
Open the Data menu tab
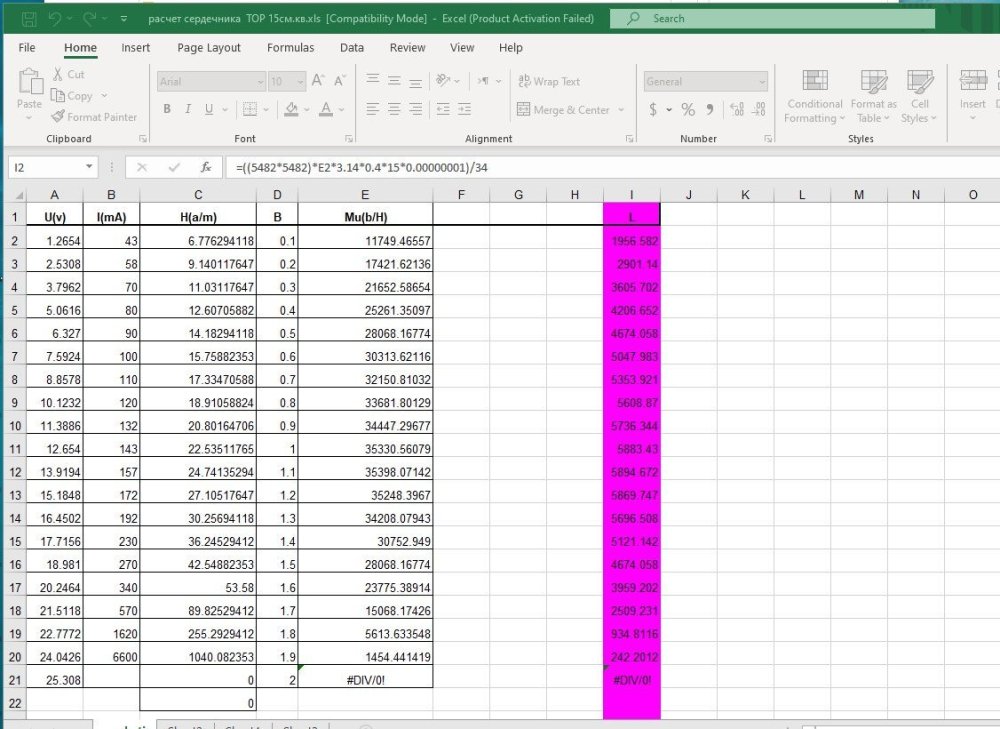click(x=351, y=47)
